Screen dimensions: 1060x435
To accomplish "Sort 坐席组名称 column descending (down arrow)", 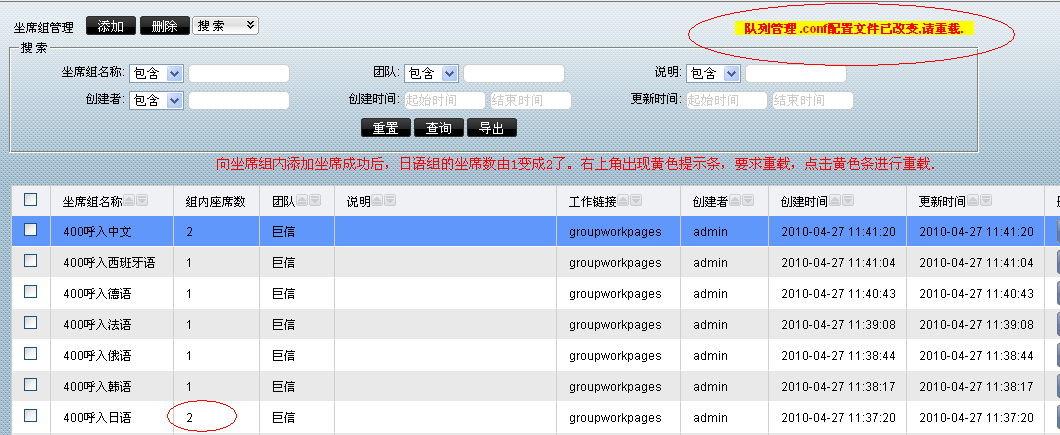I will [x=143, y=201].
